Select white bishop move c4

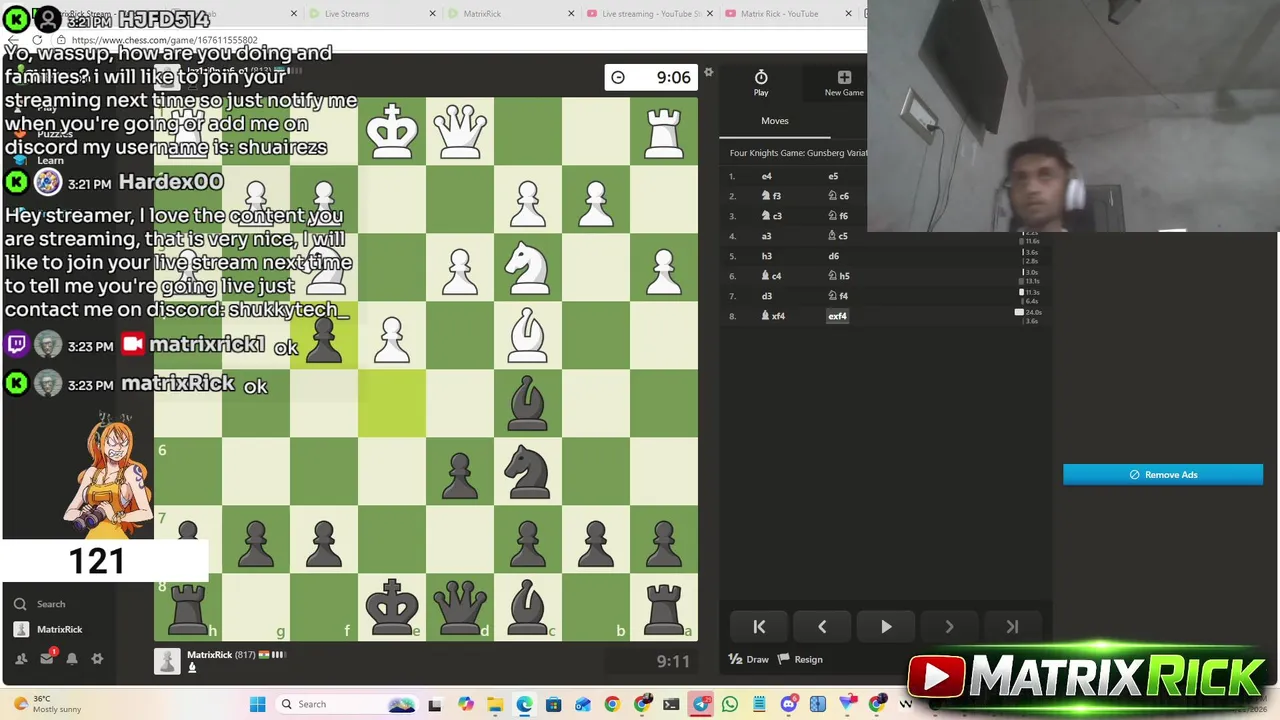(x=772, y=276)
